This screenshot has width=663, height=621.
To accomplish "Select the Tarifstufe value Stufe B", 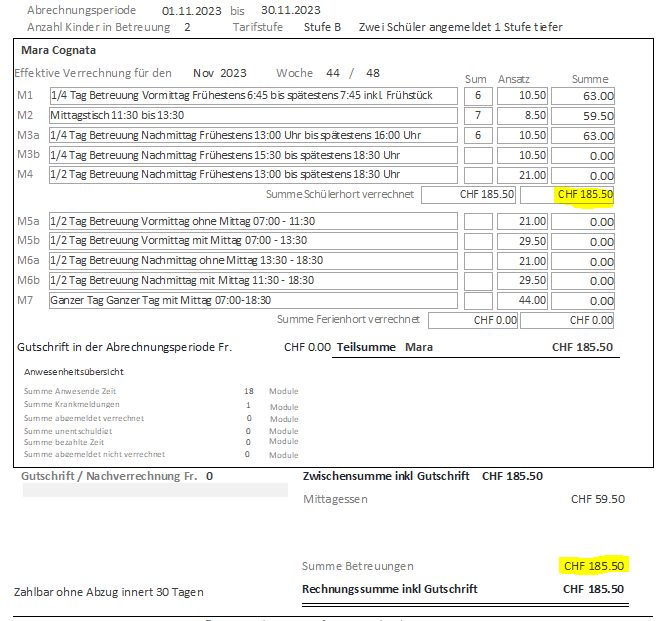I will coord(322,26).
